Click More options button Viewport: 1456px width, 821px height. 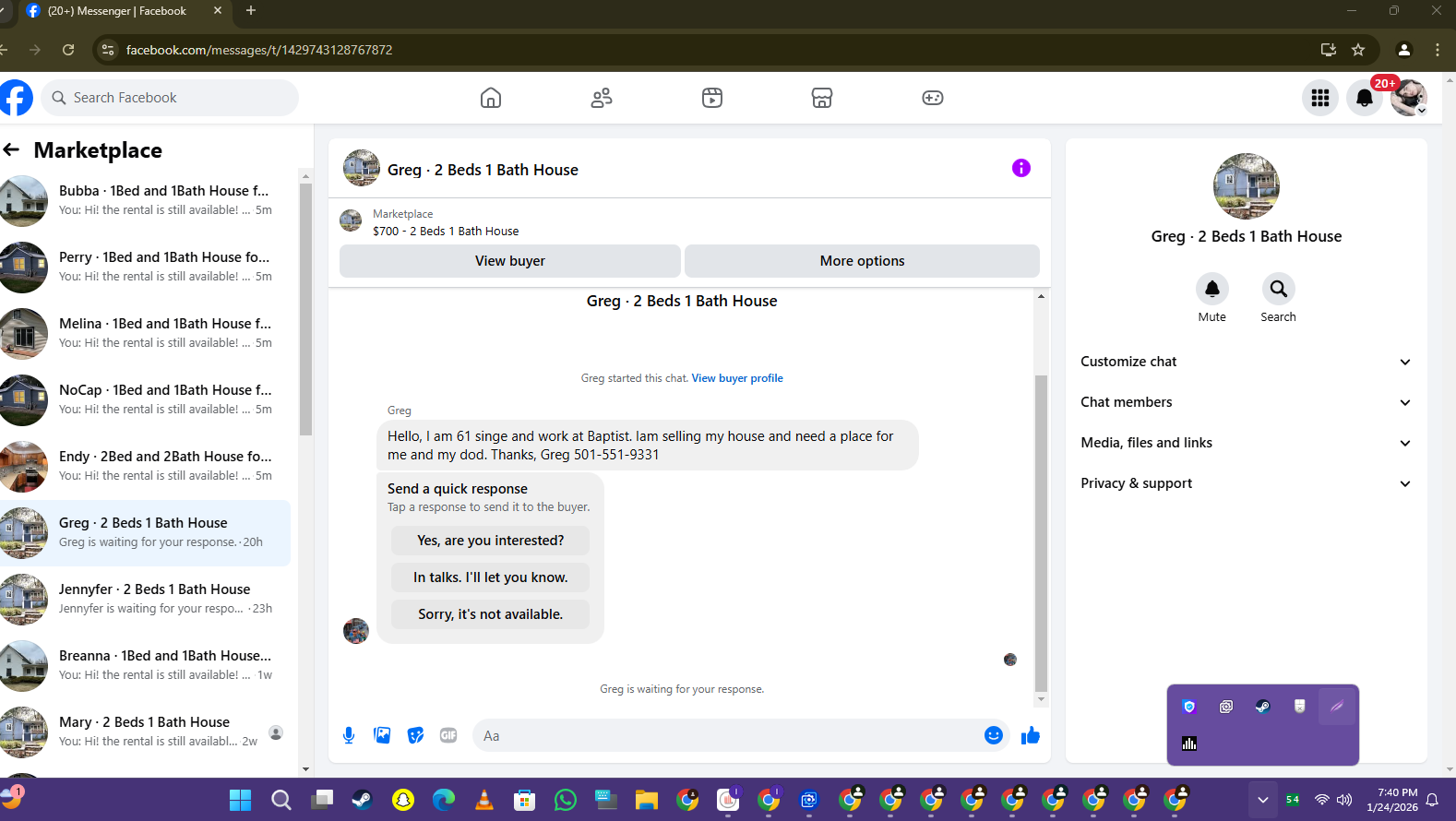[862, 261]
